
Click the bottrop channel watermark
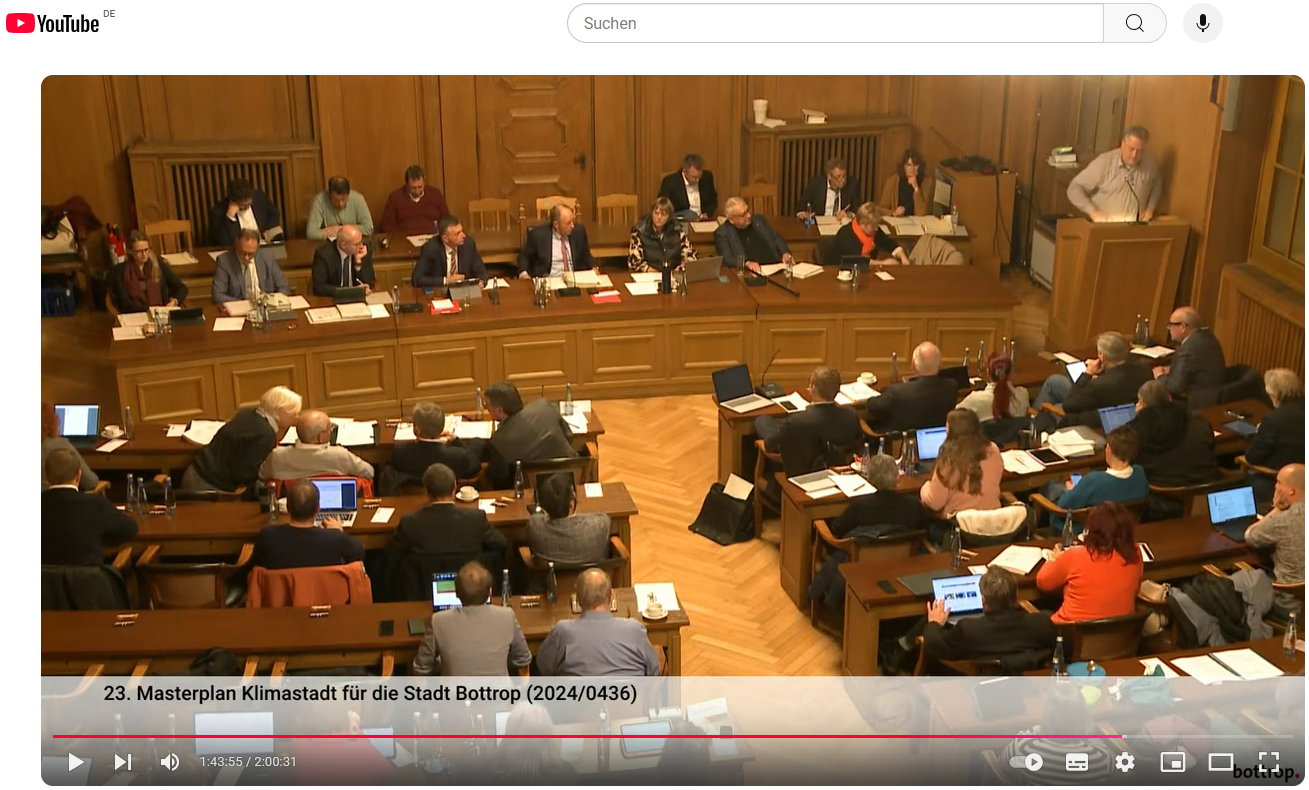coord(1263,772)
